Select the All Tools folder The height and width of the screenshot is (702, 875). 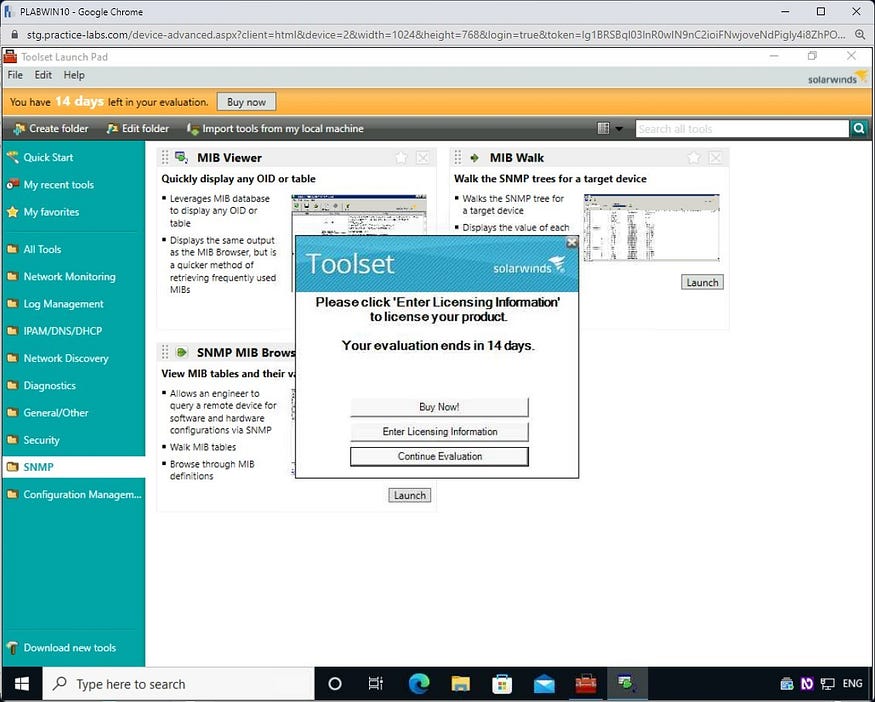pos(42,249)
